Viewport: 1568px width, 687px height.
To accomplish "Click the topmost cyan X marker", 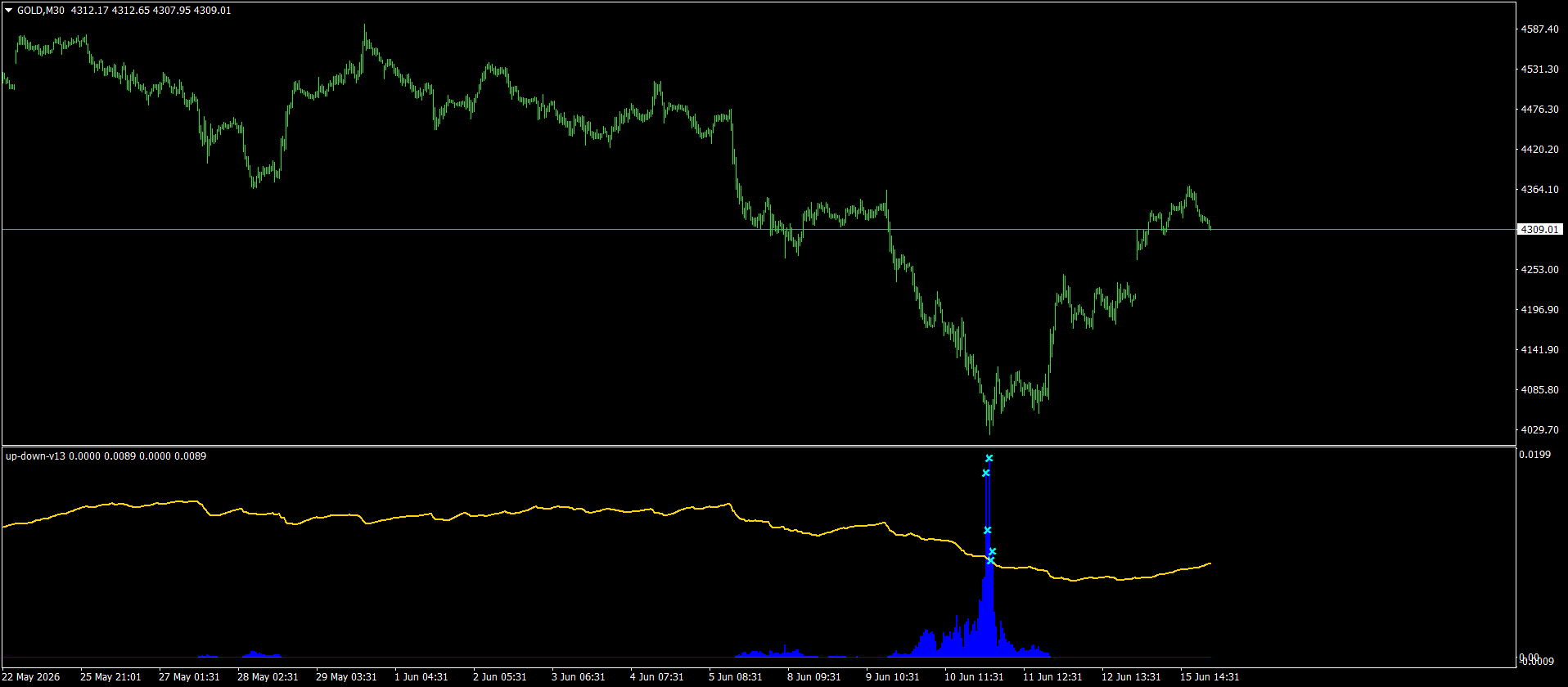I will click(989, 458).
